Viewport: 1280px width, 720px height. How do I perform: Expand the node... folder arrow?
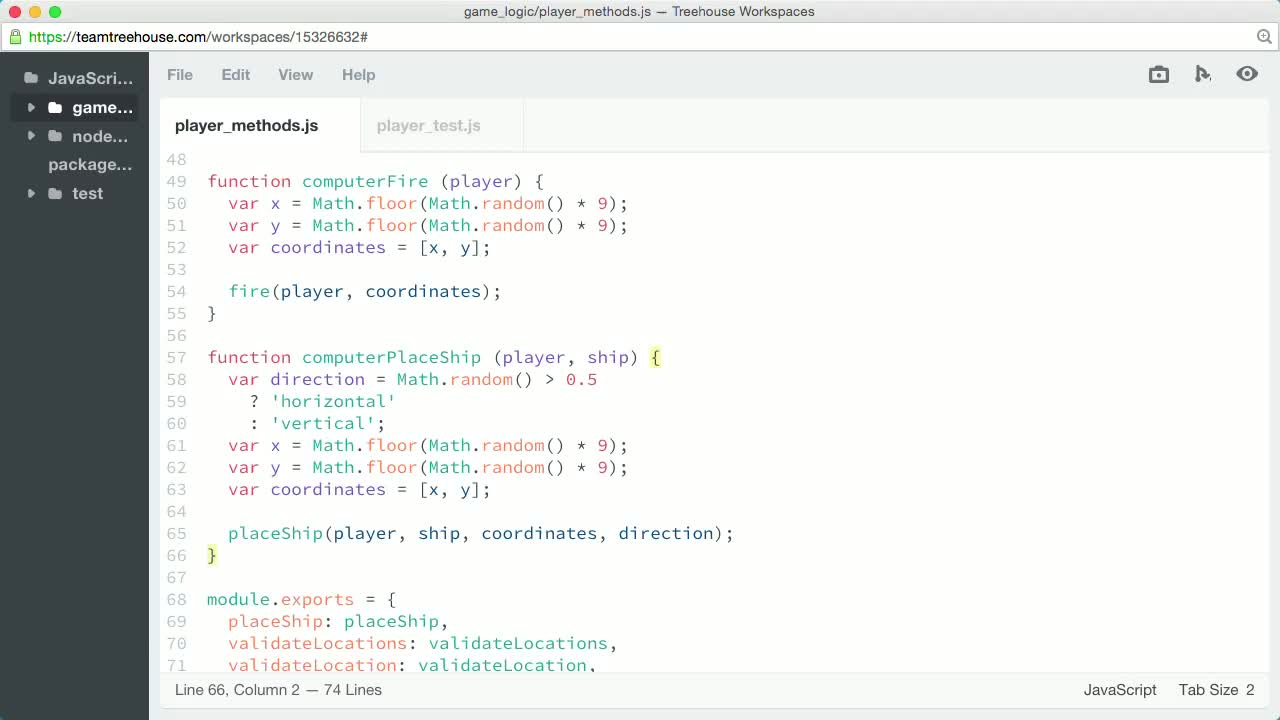pos(31,136)
